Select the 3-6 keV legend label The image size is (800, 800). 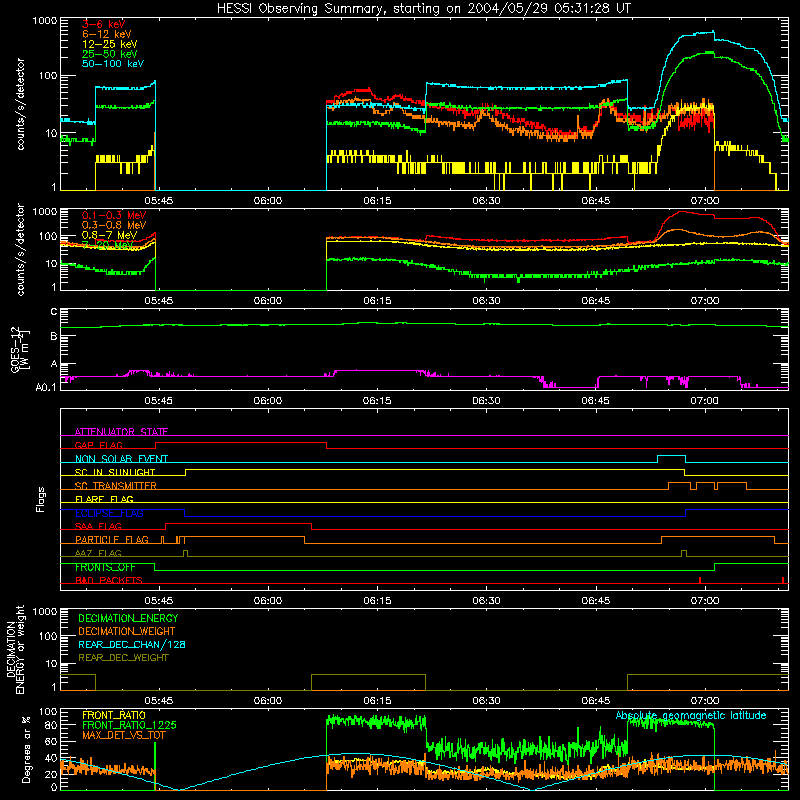(103, 24)
